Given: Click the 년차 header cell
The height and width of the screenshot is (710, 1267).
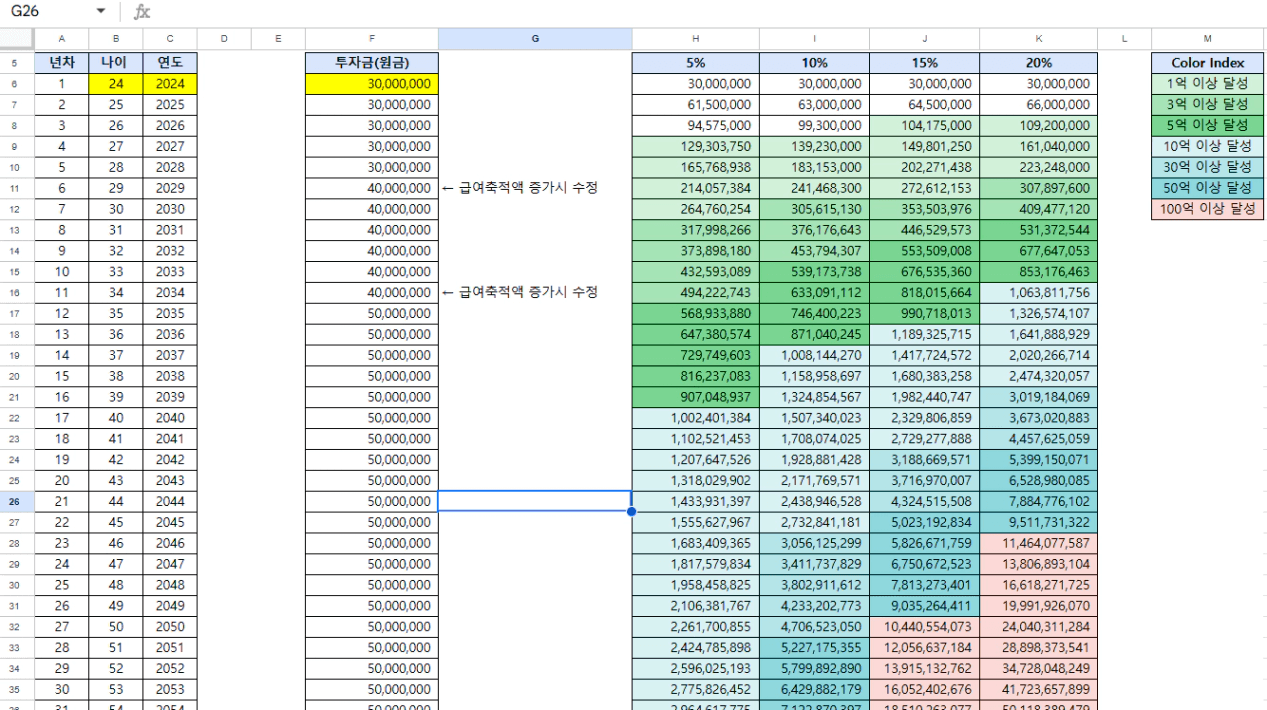Looking at the screenshot, I should pyautogui.click(x=62, y=63).
